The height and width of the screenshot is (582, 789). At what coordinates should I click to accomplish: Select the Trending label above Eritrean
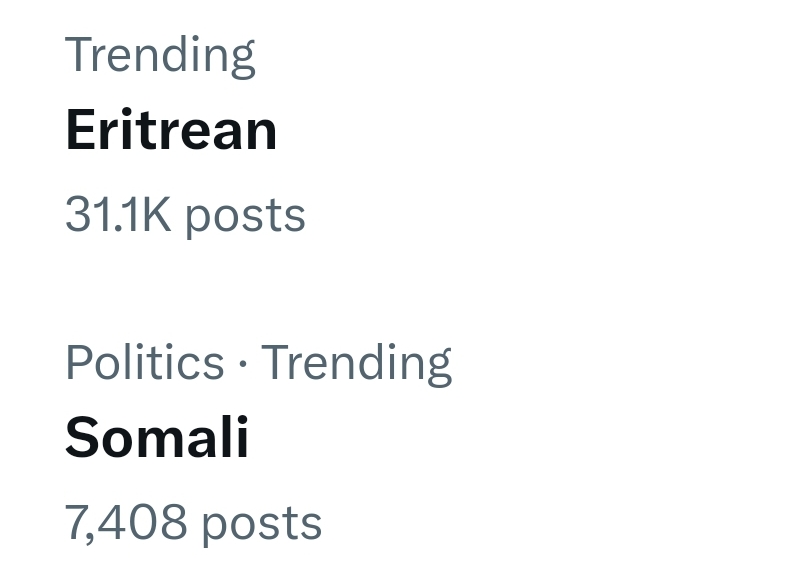[160, 54]
